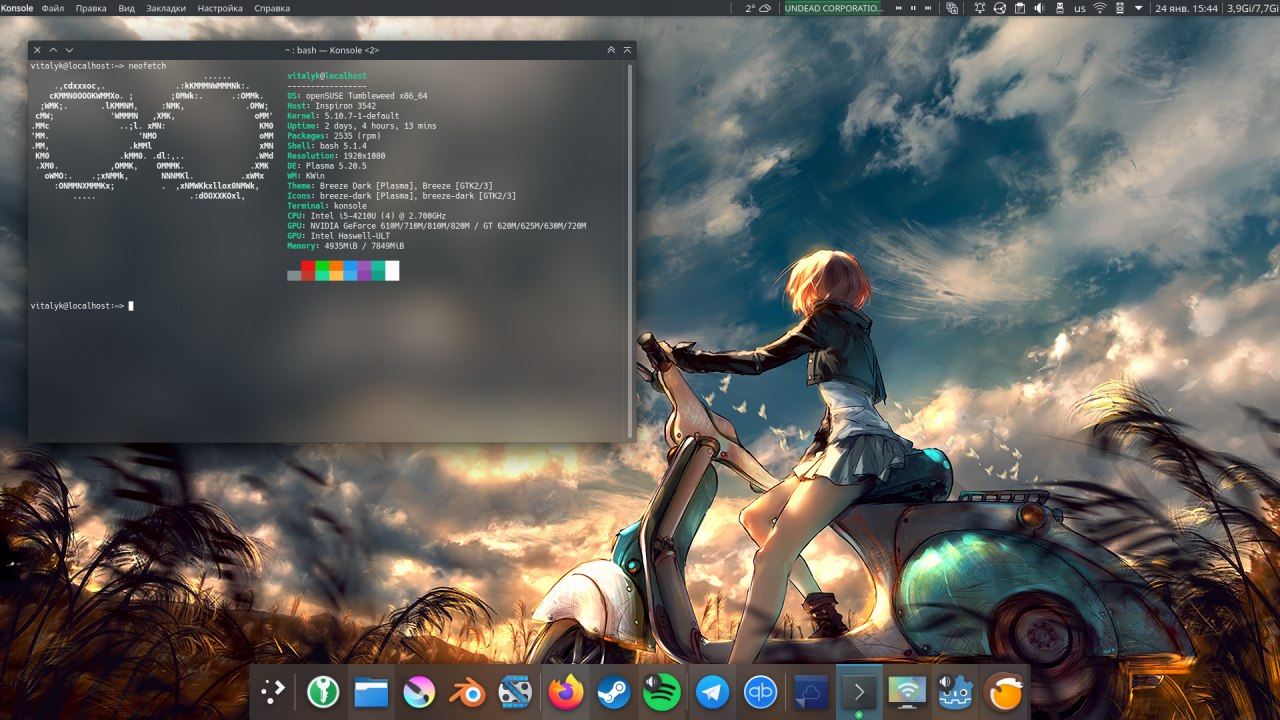1280x720 pixels.
Task: Activate the Konsole dock icon
Action: tap(859, 692)
